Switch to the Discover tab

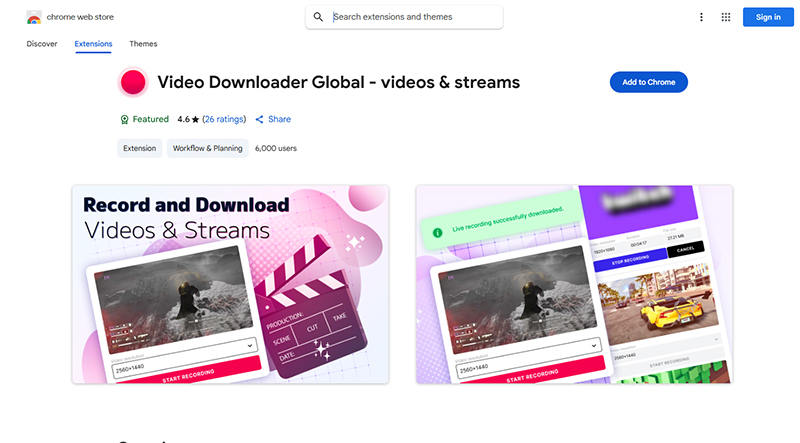pyautogui.click(x=42, y=44)
